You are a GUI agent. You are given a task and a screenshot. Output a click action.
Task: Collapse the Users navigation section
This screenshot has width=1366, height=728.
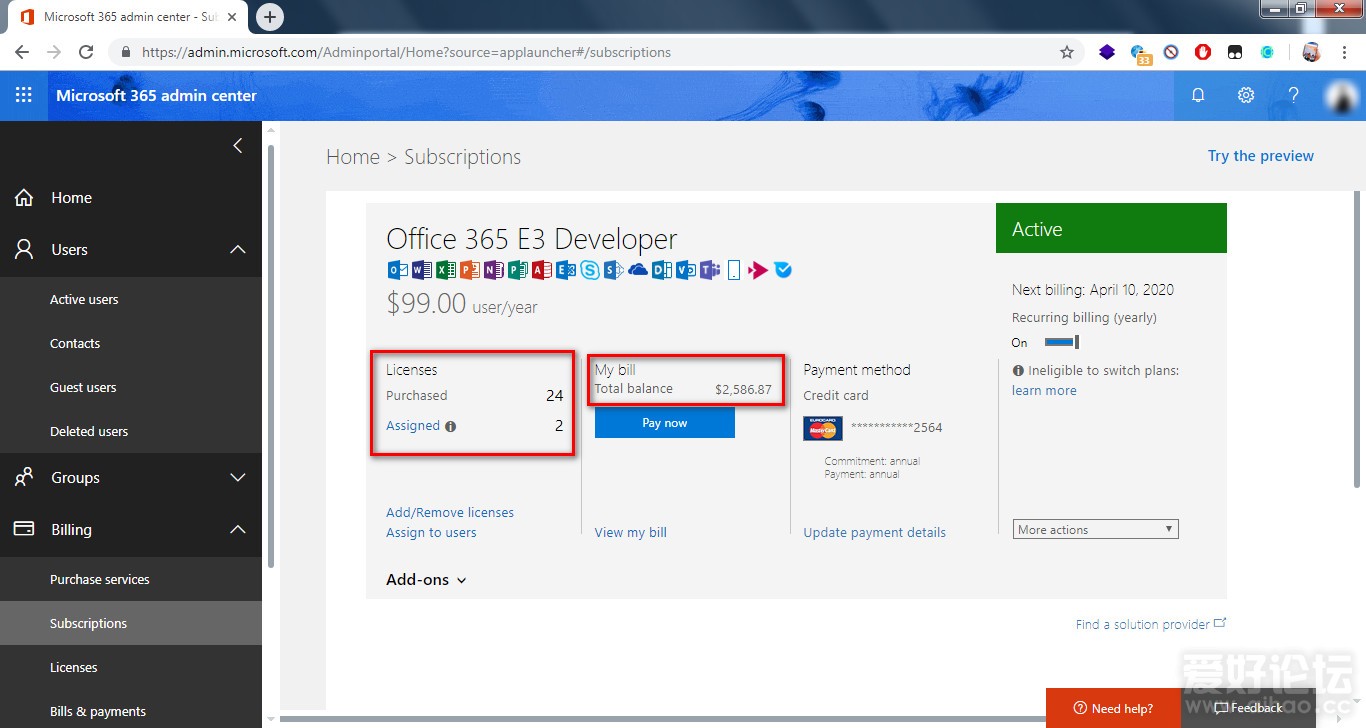tap(237, 249)
